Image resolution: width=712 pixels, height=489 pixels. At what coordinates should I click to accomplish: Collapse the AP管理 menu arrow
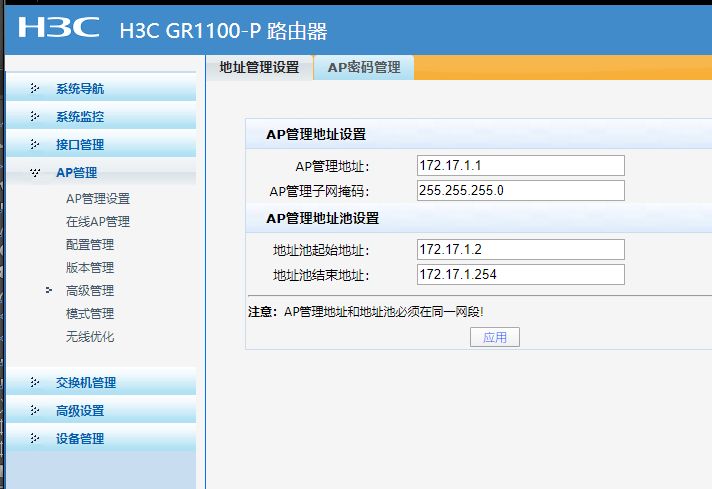click(35, 173)
